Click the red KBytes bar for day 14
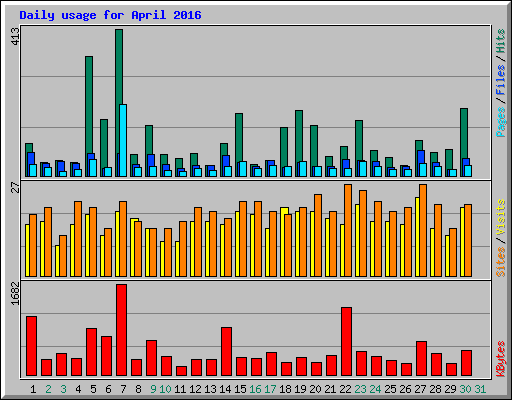 [x=226, y=352]
